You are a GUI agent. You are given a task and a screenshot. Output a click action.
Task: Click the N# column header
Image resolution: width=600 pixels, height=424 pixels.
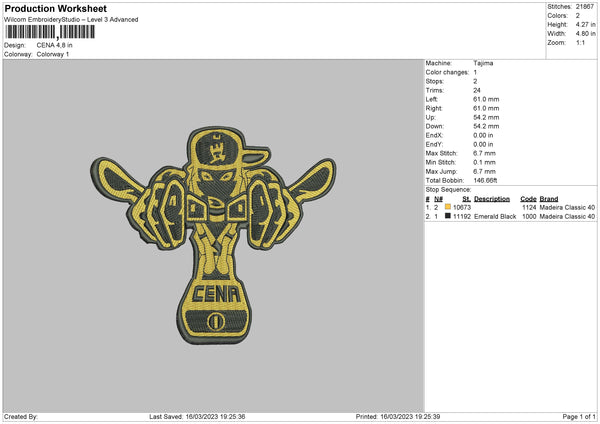tap(438, 199)
